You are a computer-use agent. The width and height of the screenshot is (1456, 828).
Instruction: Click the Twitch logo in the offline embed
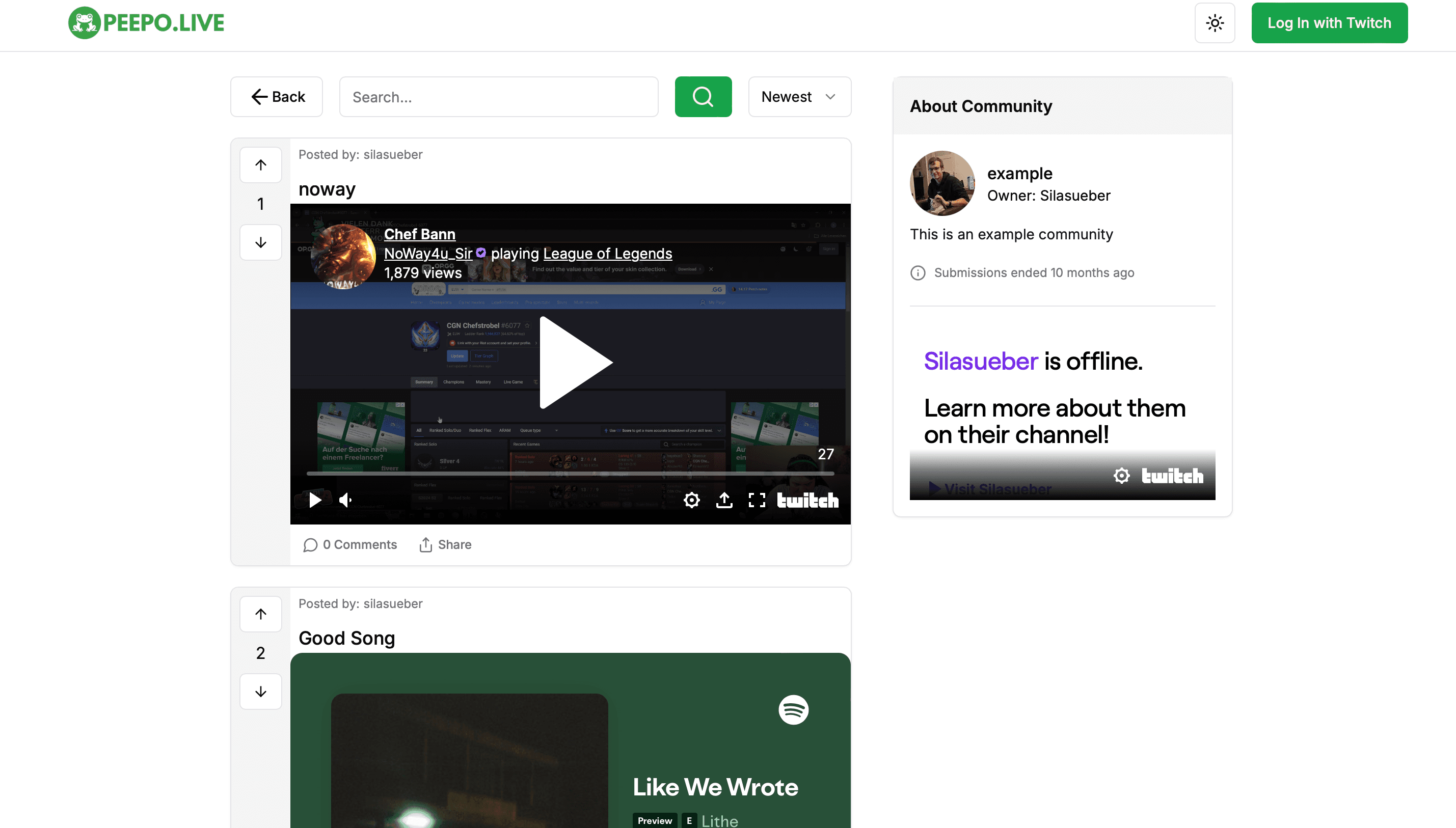pyautogui.click(x=1172, y=476)
